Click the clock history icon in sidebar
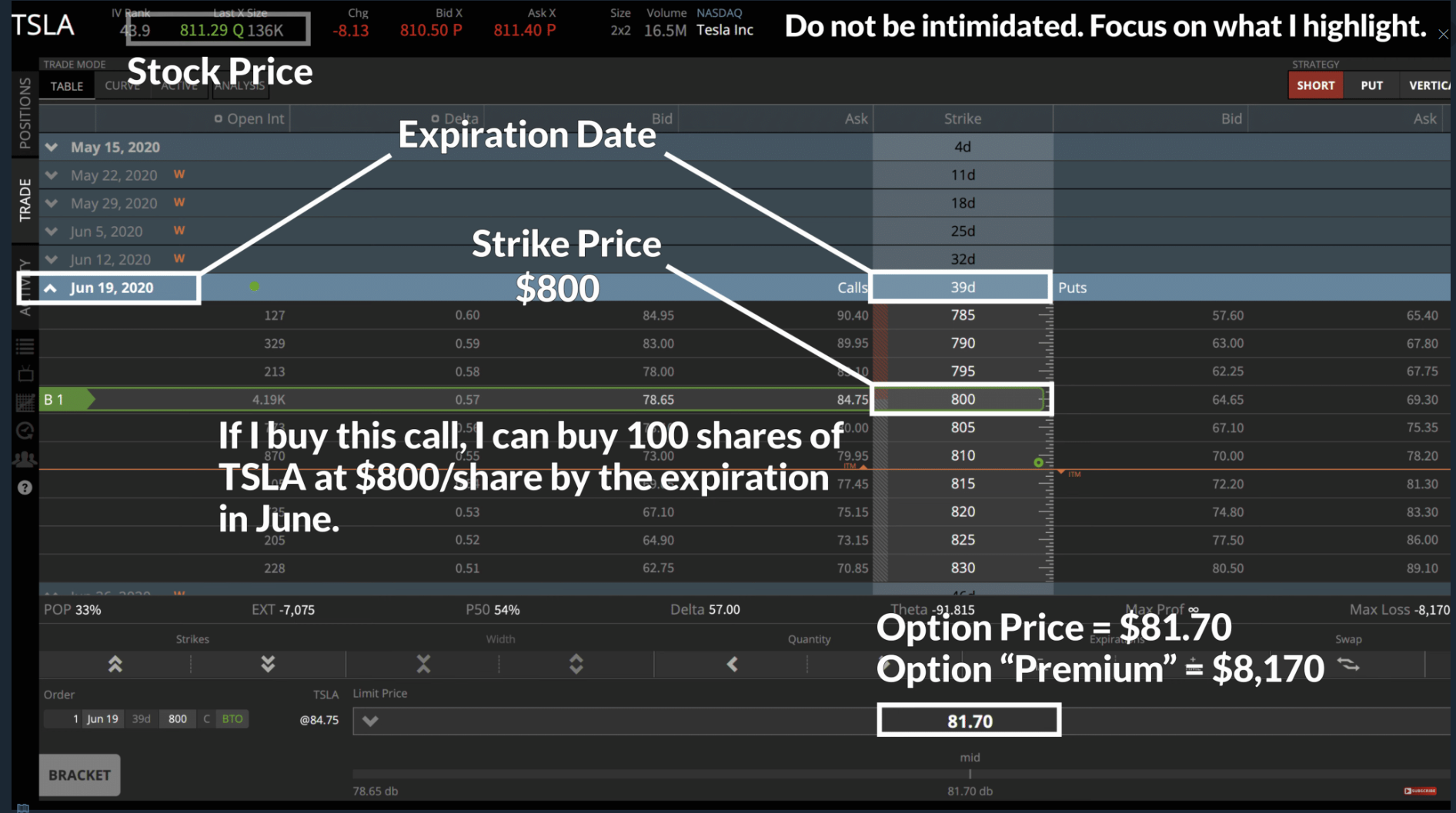This screenshot has height=813, width=1456. click(x=25, y=430)
